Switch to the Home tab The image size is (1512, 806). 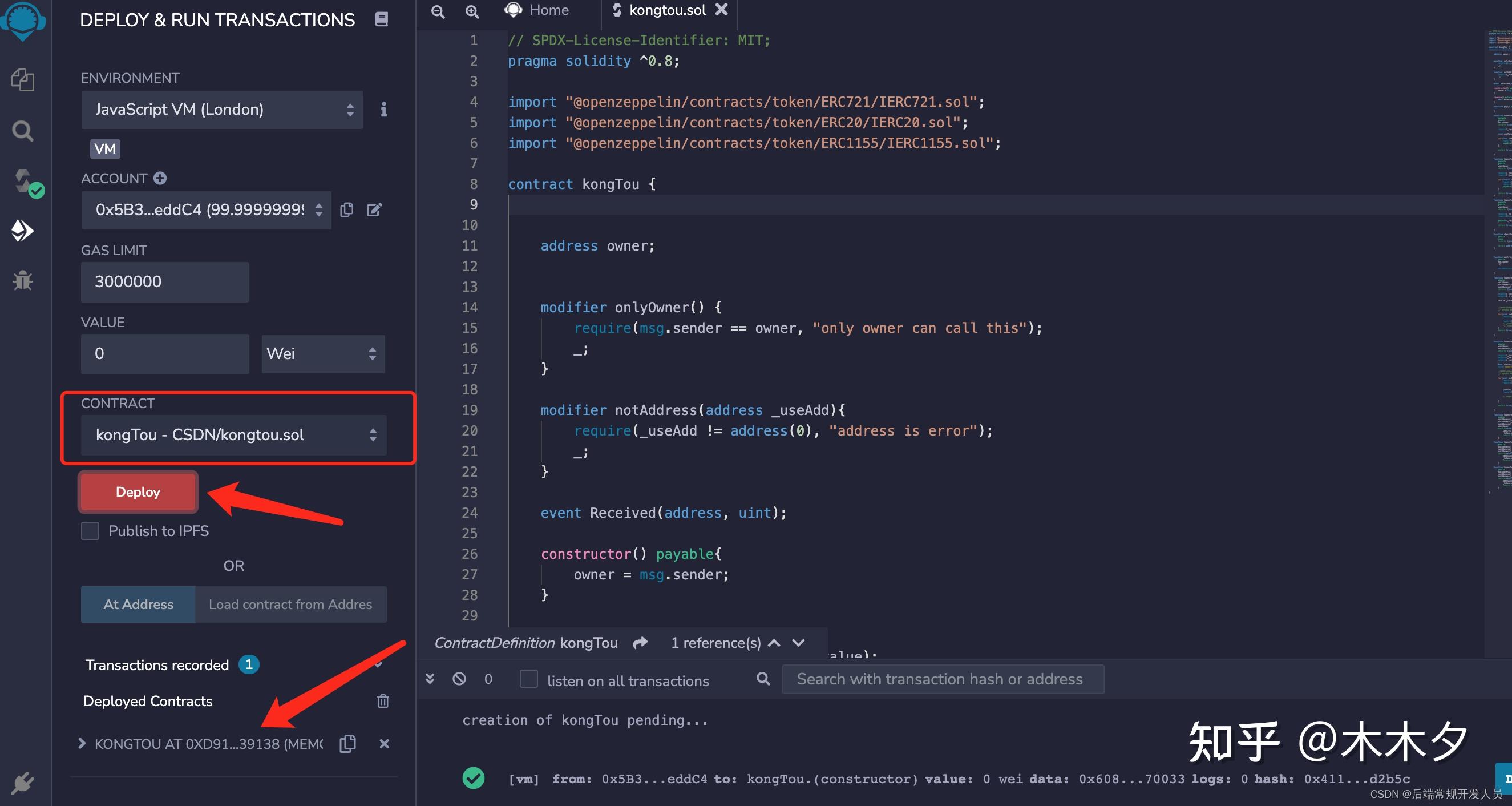tap(537, 10)
